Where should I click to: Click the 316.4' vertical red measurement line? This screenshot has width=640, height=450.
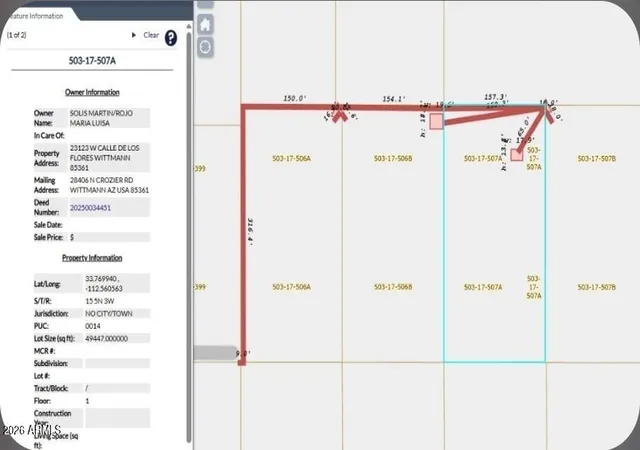(x=243, y=235)
